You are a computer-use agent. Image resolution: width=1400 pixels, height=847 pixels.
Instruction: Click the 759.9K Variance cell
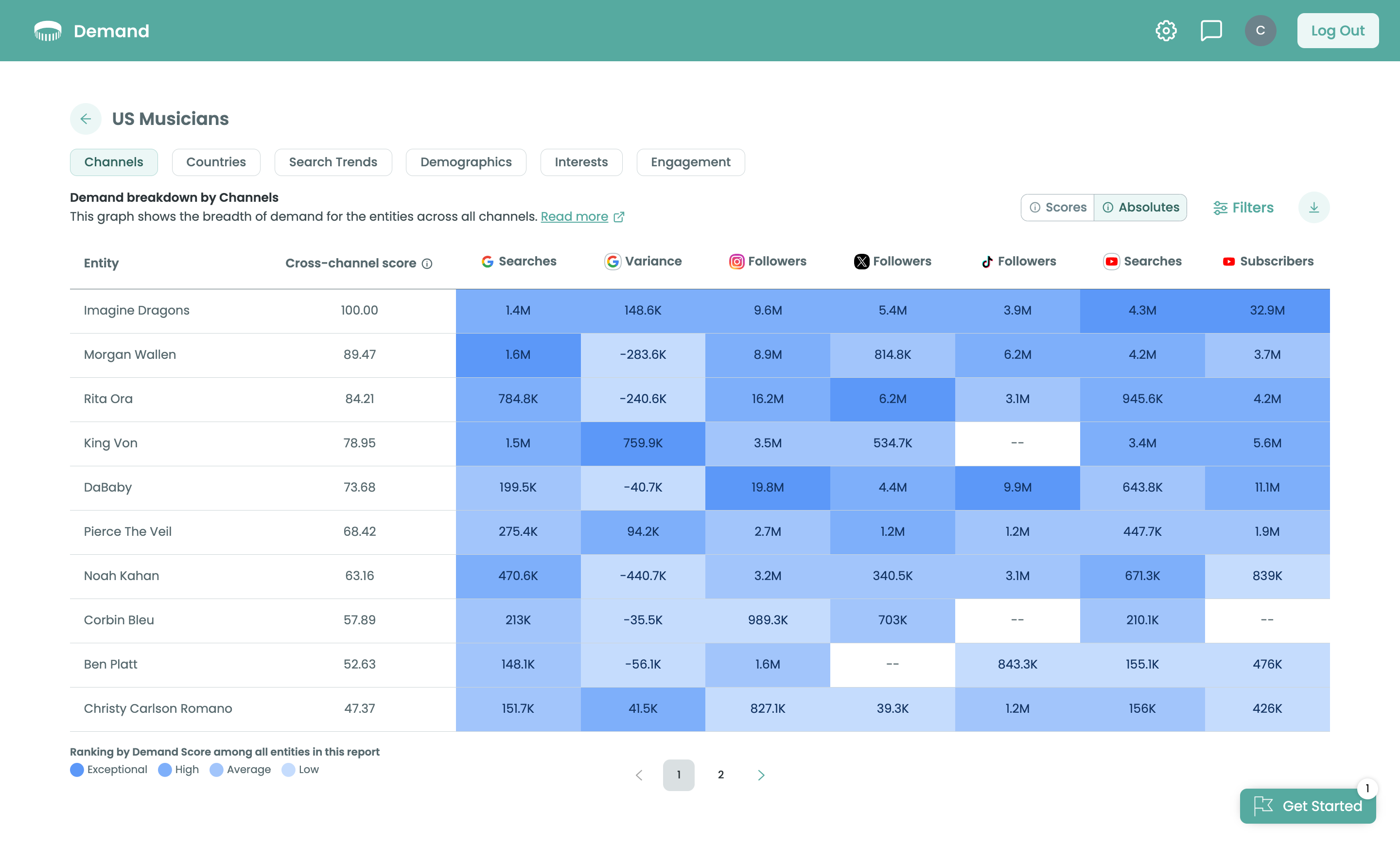pos(643,443)
